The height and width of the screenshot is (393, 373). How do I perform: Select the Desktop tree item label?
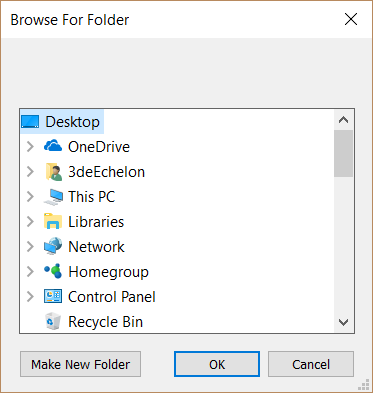click(72, 122)
